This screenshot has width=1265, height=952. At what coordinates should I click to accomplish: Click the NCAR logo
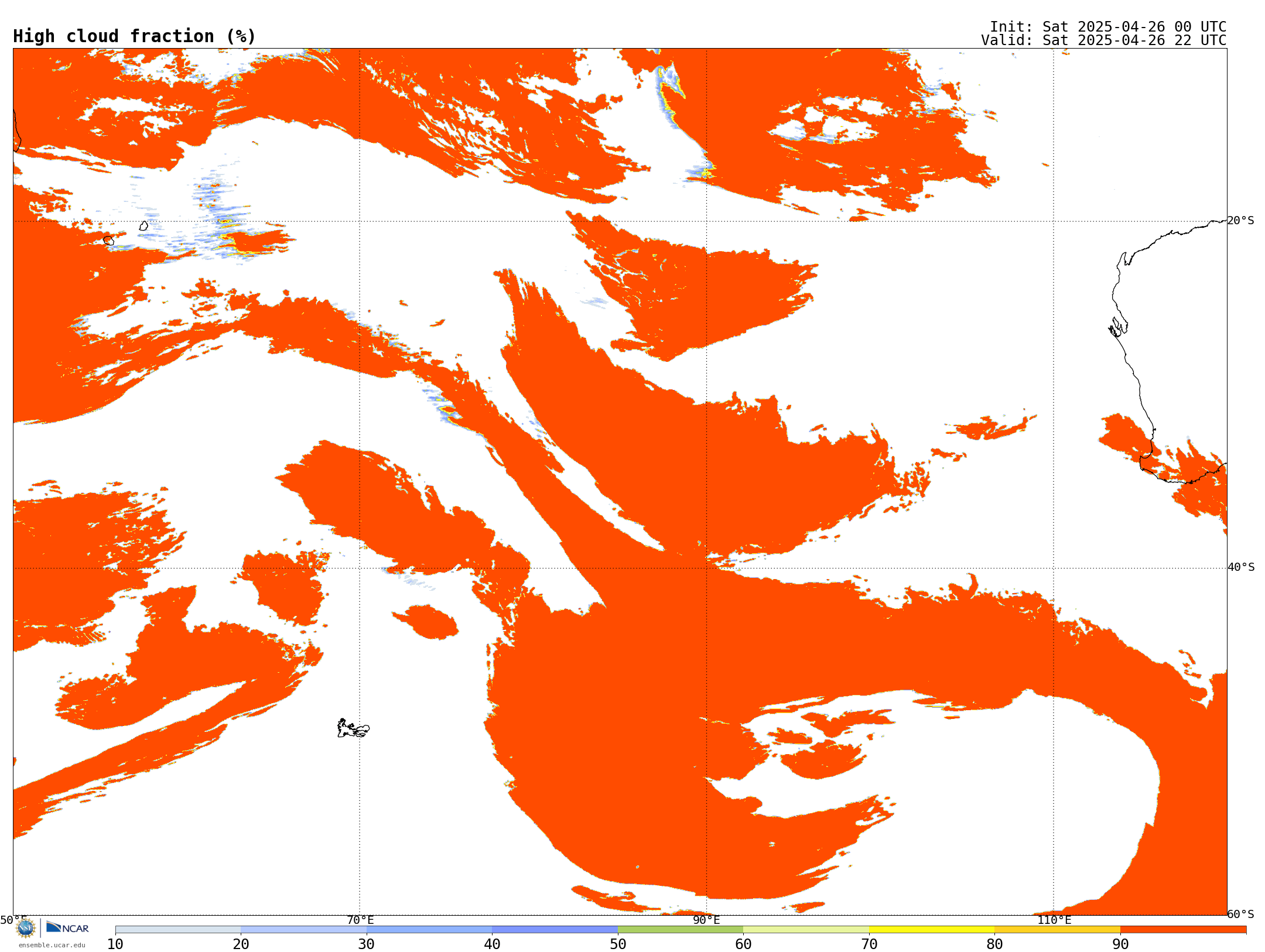pos(67,927)
